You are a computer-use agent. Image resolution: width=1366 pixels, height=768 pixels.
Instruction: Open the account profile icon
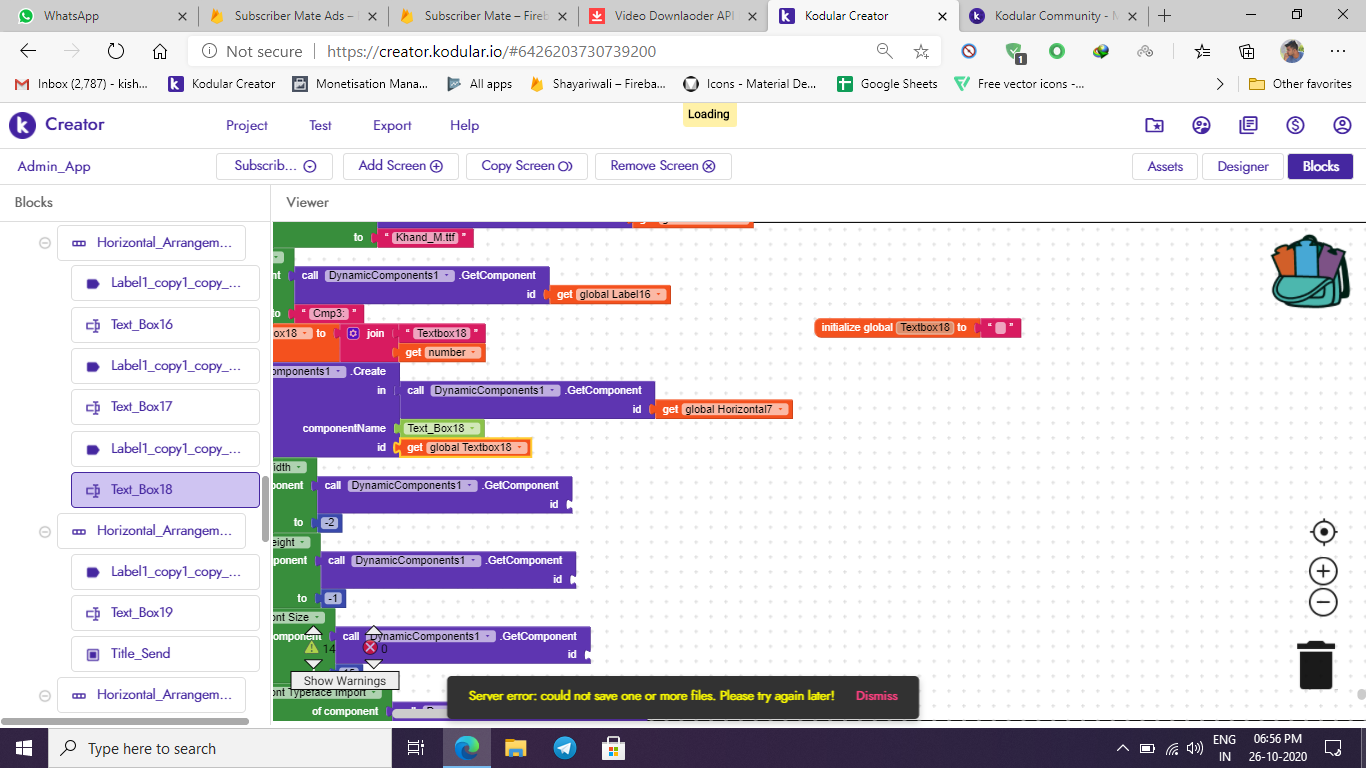[1342, 125]
